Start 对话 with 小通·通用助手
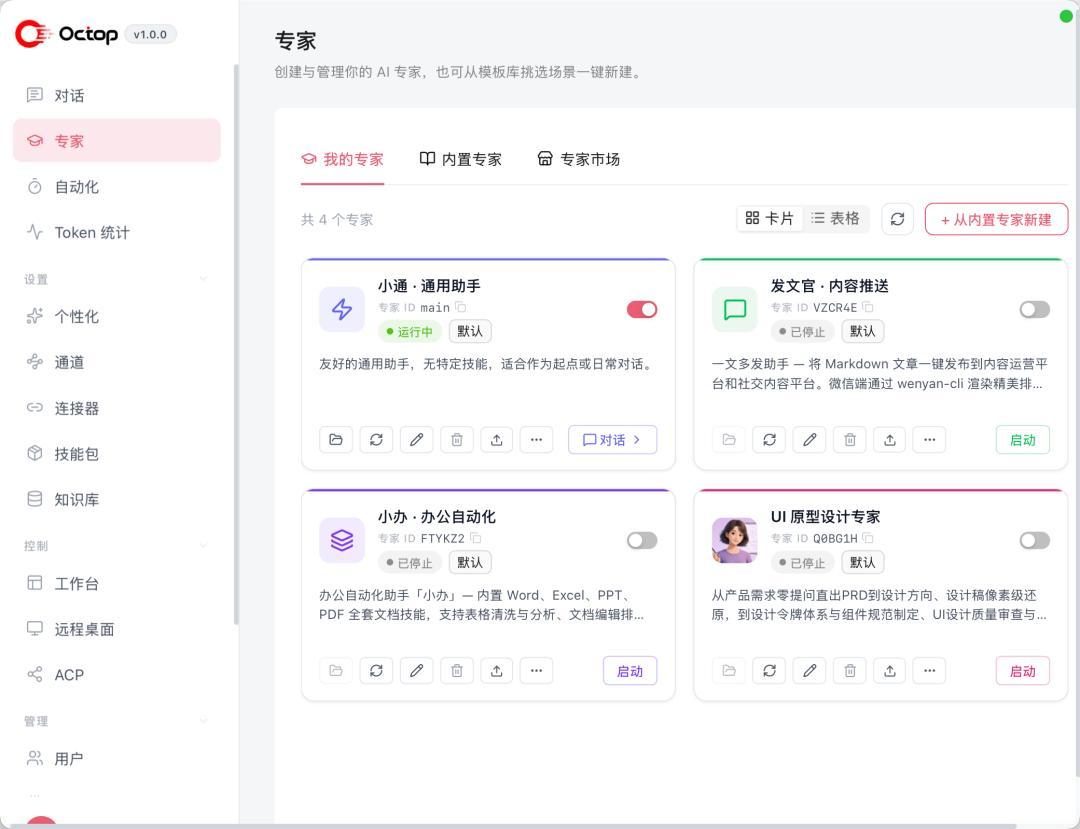 pyautogui.click(x=612, y=439)
